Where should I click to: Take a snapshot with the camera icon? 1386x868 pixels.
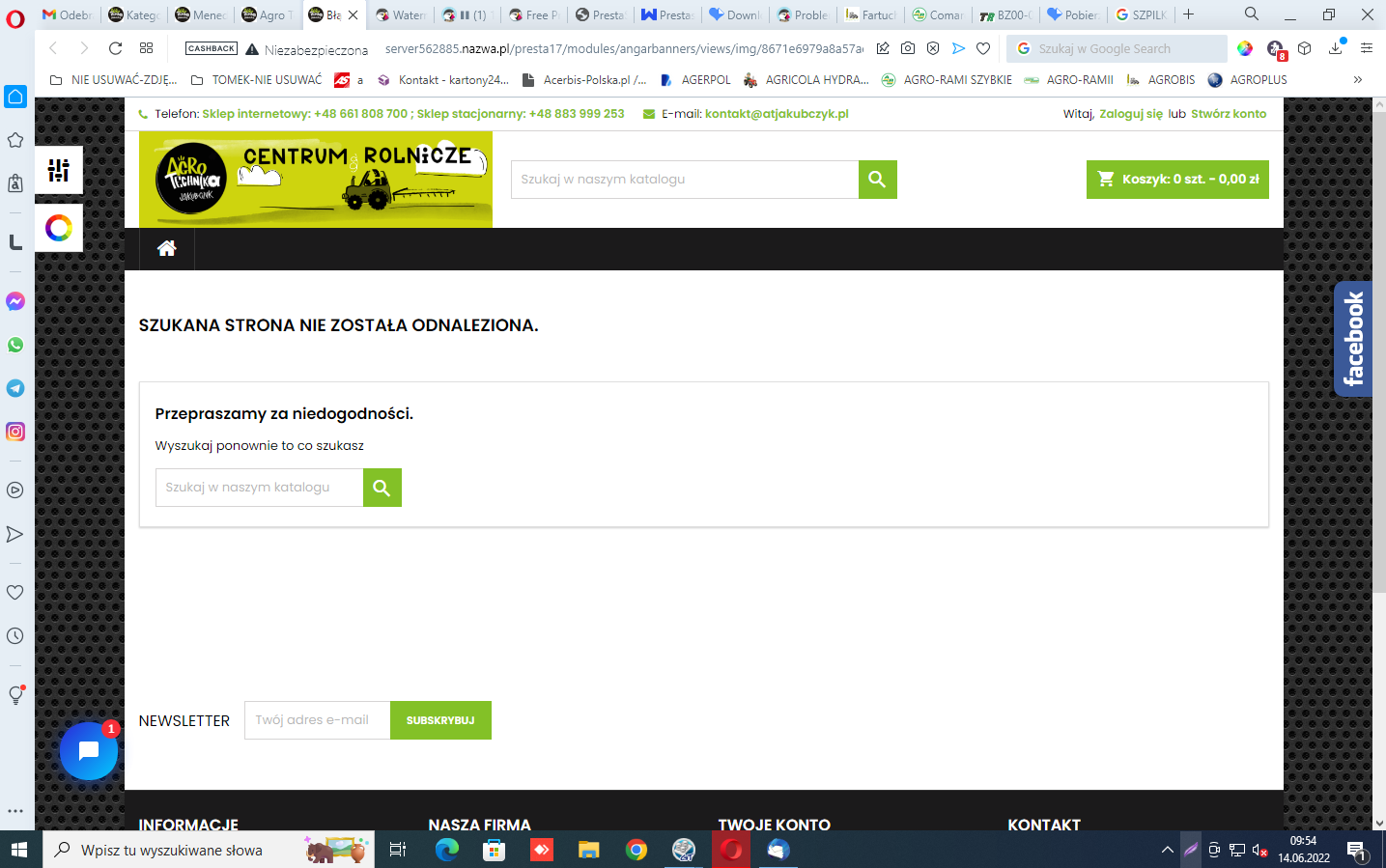(908, 48)
